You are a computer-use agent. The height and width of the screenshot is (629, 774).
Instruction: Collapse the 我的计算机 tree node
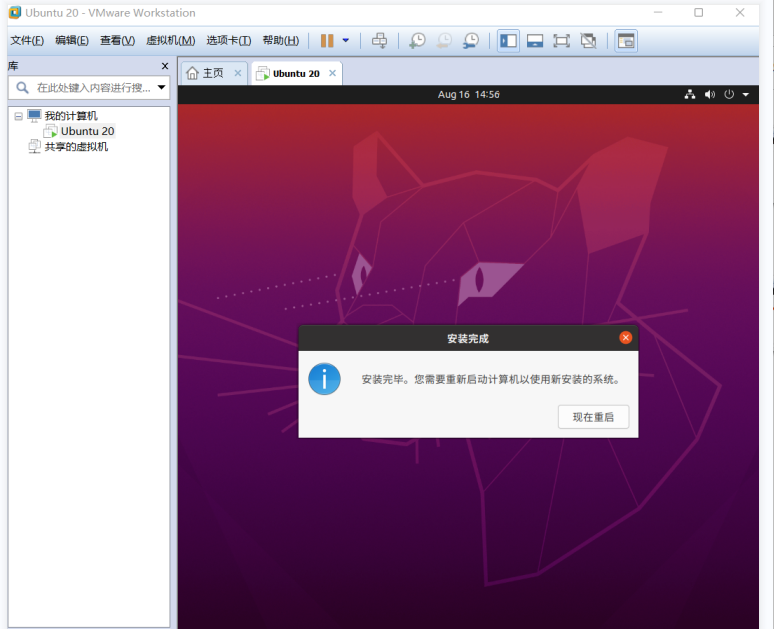(x=18, y=117)
